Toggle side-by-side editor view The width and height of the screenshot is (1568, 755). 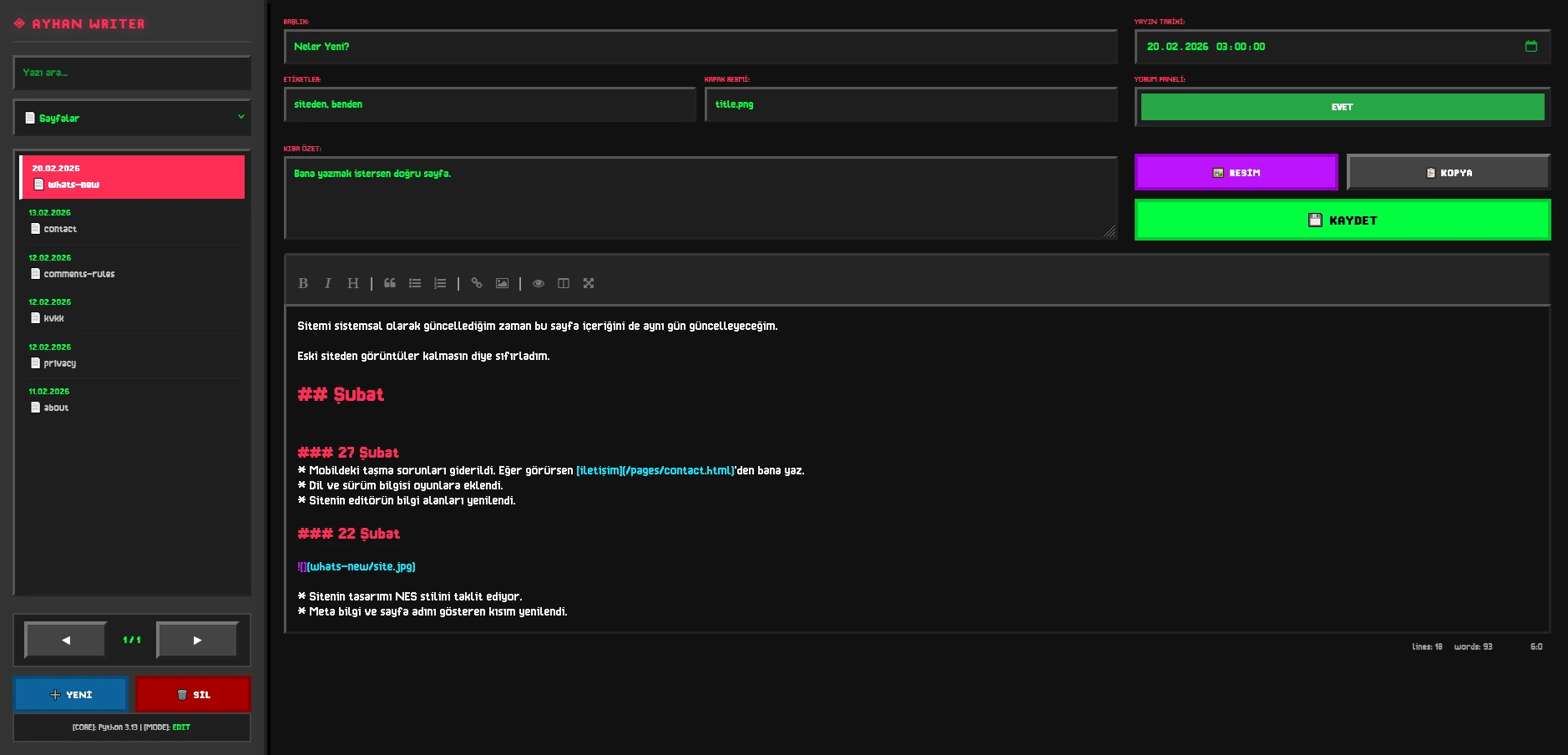click(x=564, y=283)
